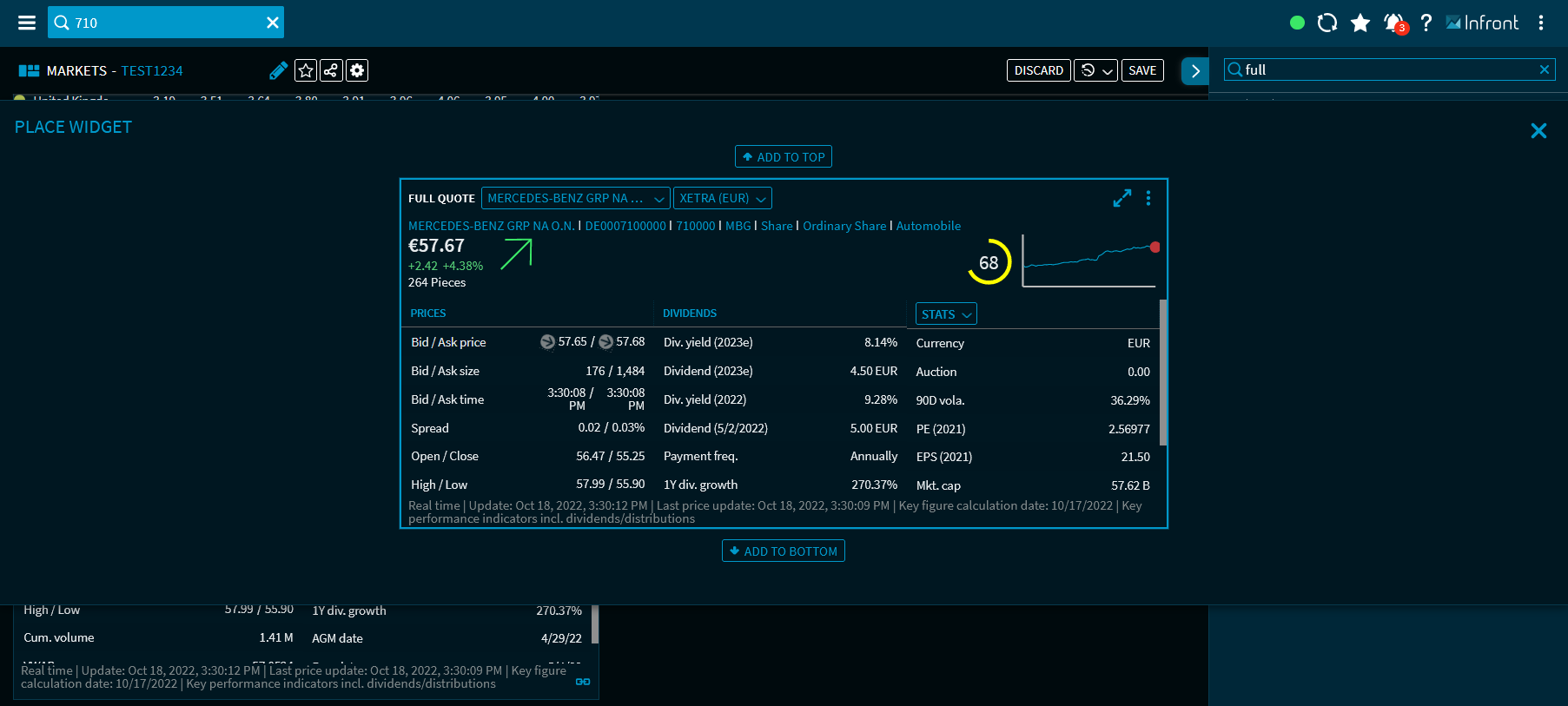
Task: Open the XETRA (EUR) exchange dropdown
Action: 722,198
